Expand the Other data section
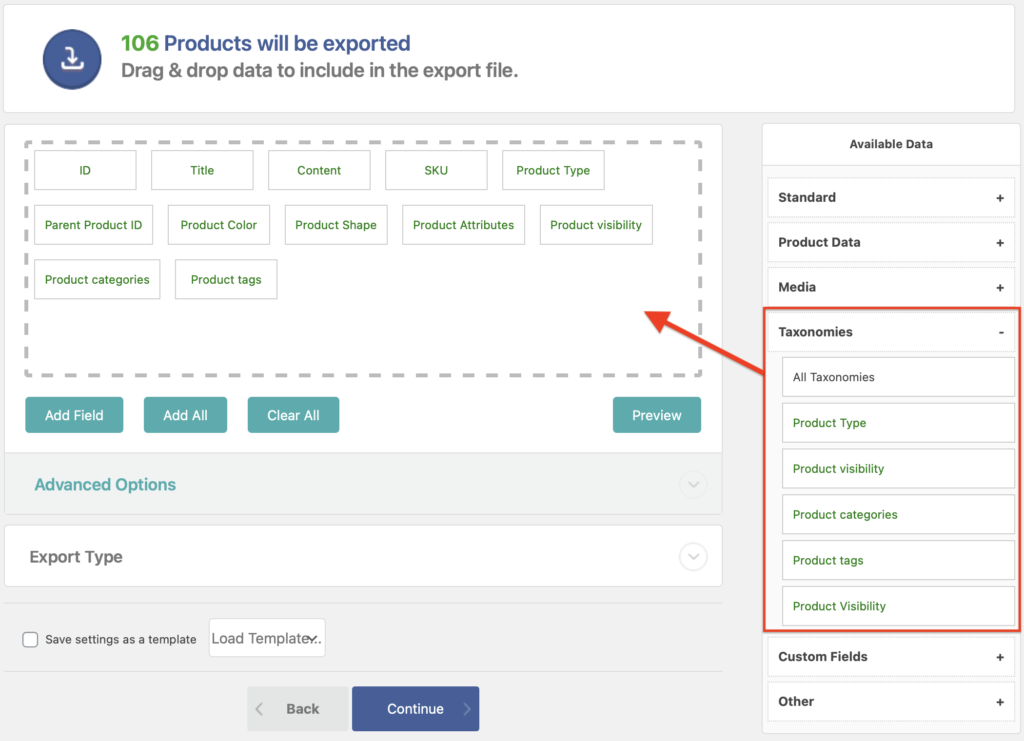 999,702
